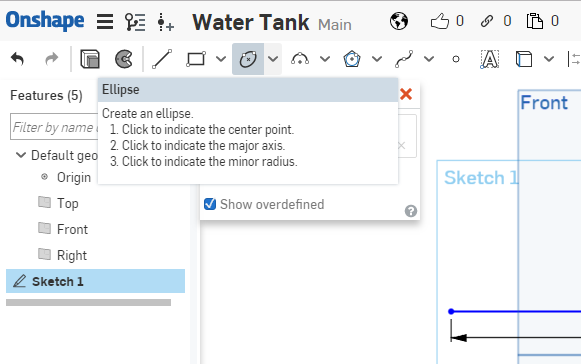Select the Ellipse tool icon
The image size is (581, 364).
click(248, 59)
